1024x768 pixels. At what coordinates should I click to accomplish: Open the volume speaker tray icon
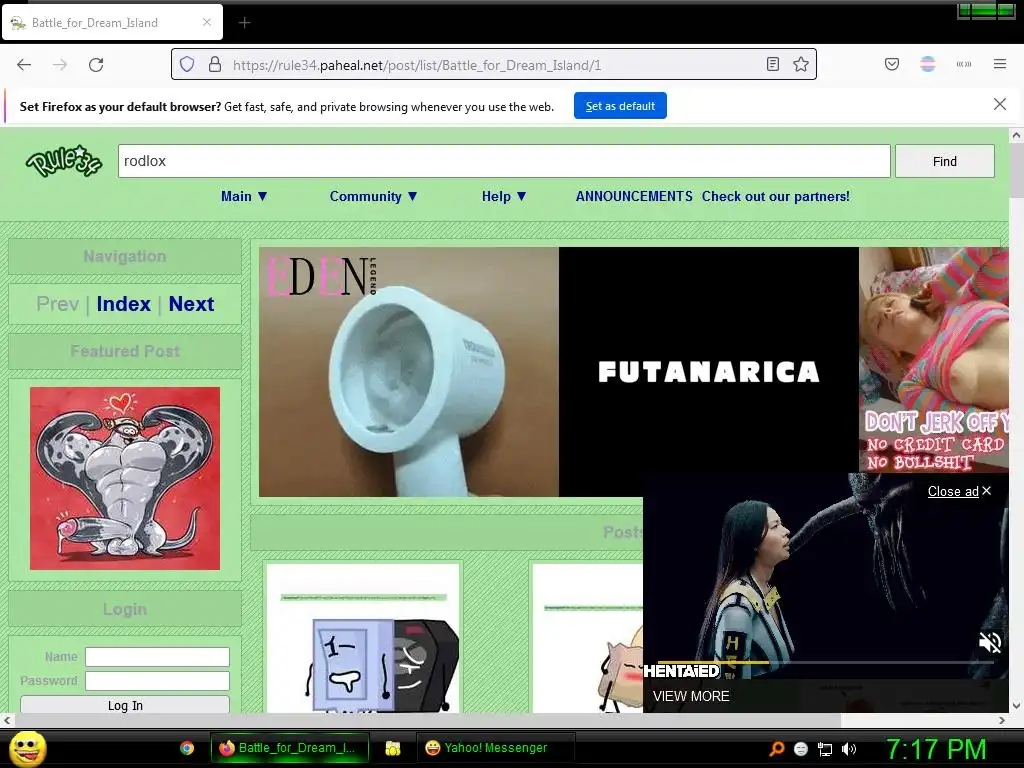848,749
